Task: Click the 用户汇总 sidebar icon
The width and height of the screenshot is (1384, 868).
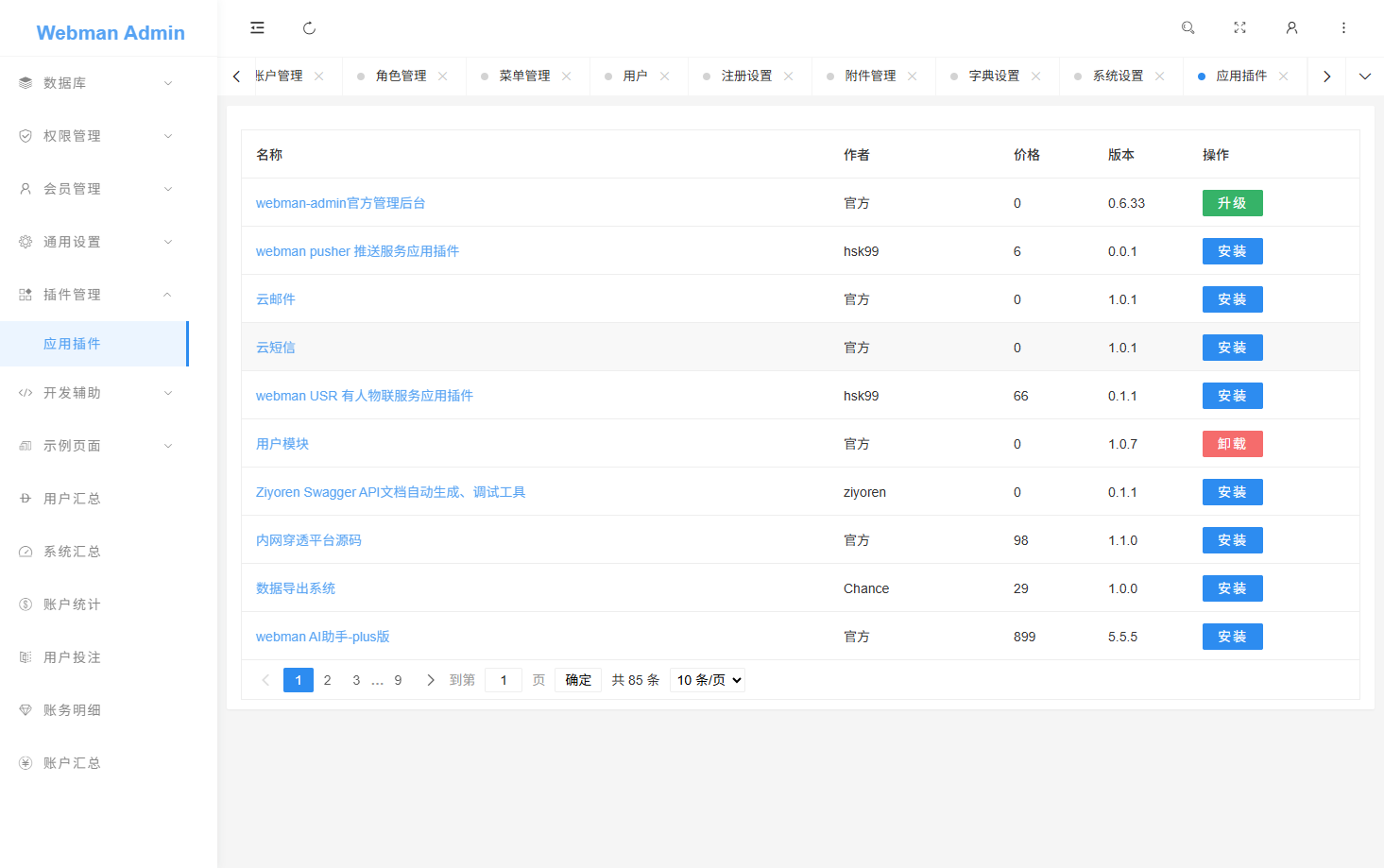Action: (x=25, y=498)
